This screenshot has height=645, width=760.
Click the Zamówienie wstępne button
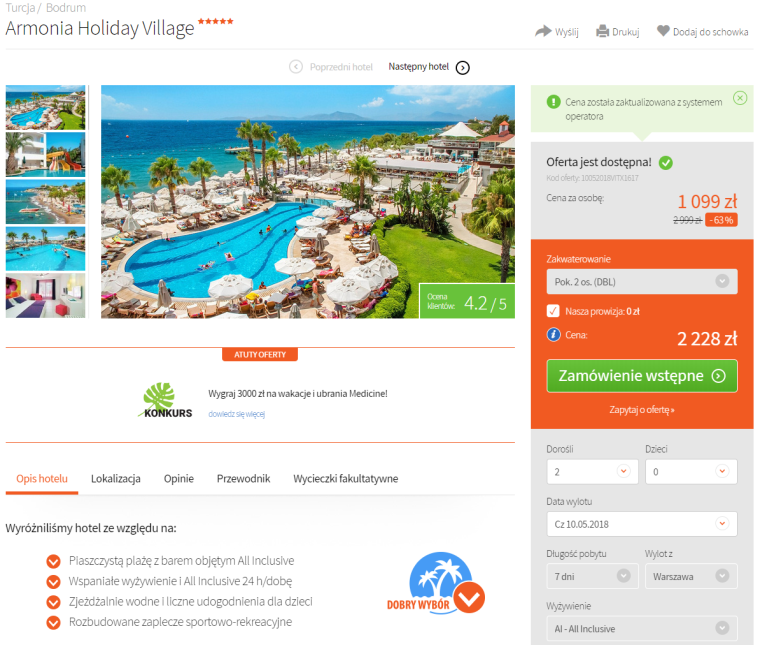click(x=642, y=376)
